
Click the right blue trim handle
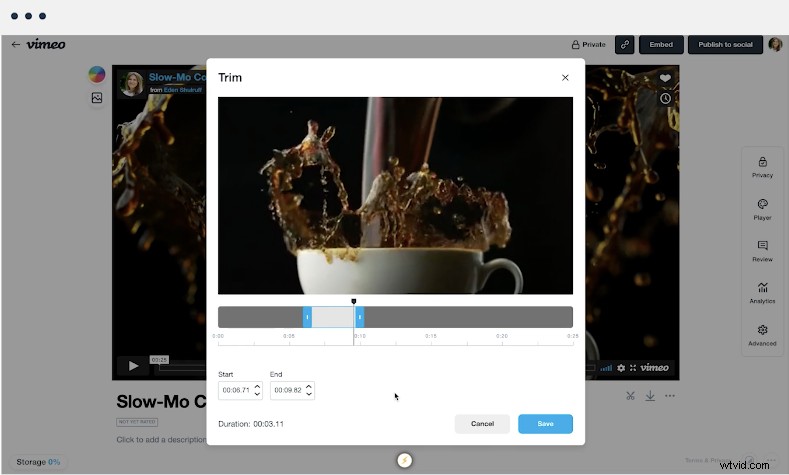pos(359,317)
